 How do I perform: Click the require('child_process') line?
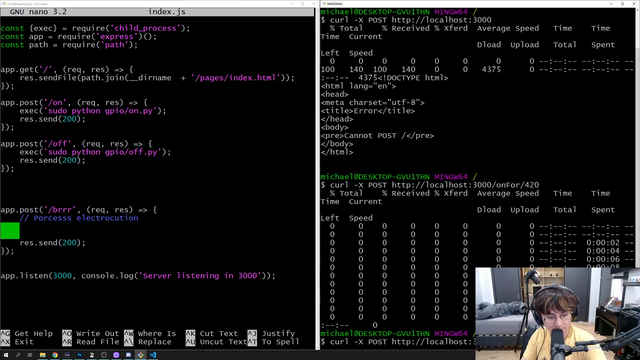(x=96, y=28)
